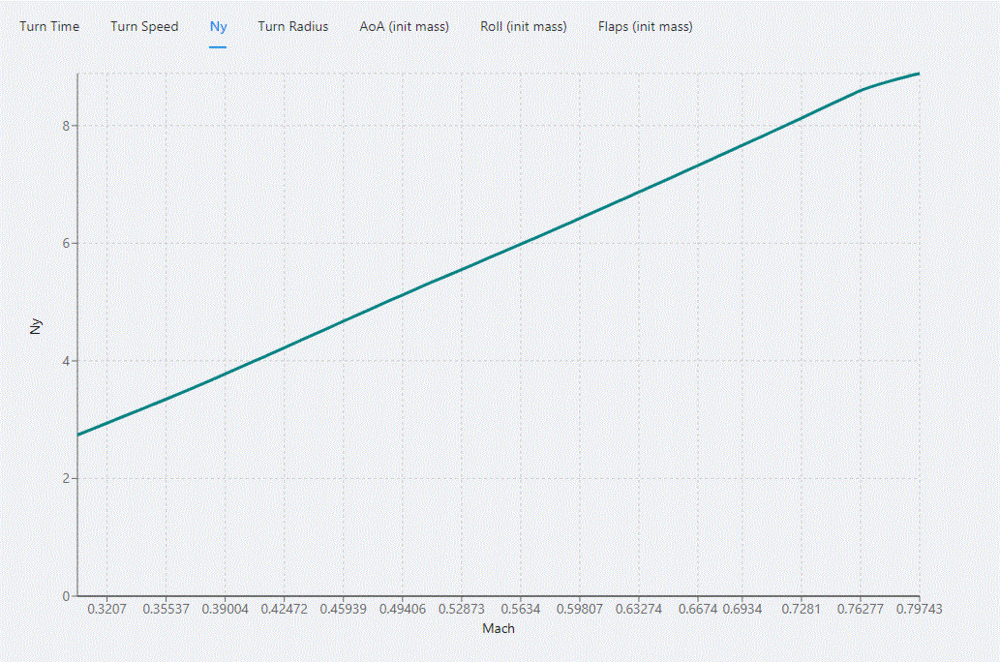1000x662 pixels.
Task: Click the 0.76277 Mach tick label
Action: tap(860, 608)
